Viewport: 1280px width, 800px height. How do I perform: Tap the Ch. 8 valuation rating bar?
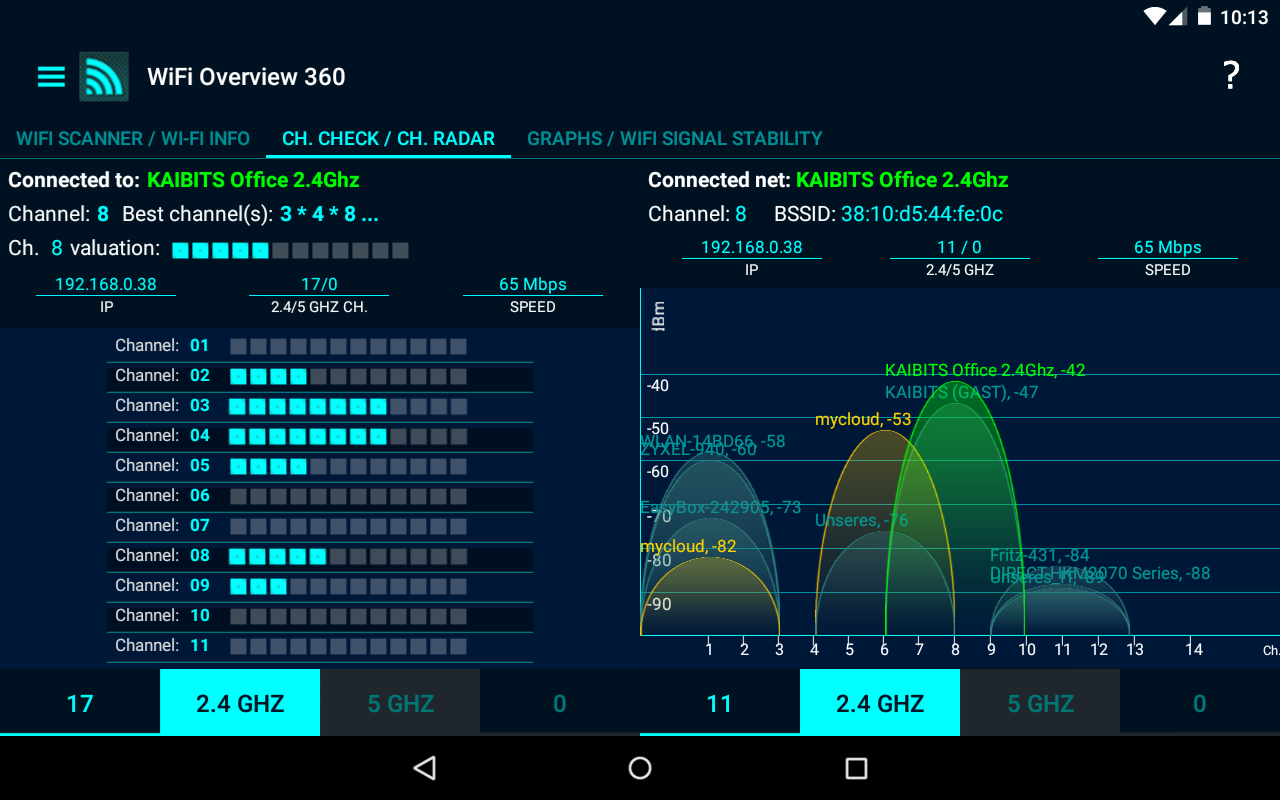(x=290, y=249)
